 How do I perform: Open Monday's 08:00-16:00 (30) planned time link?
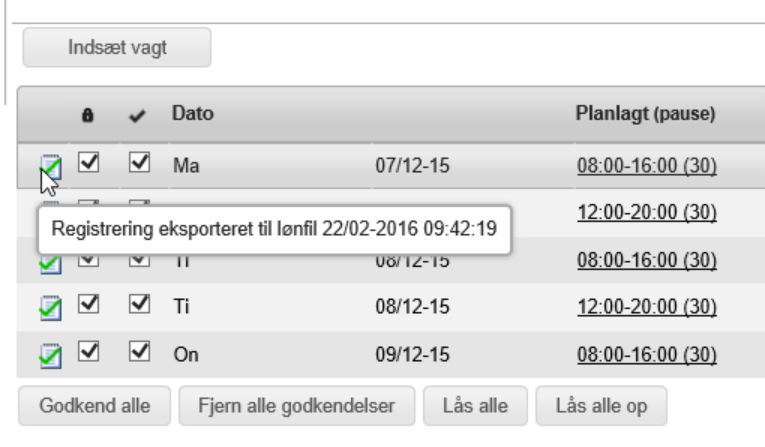(648, 164)
